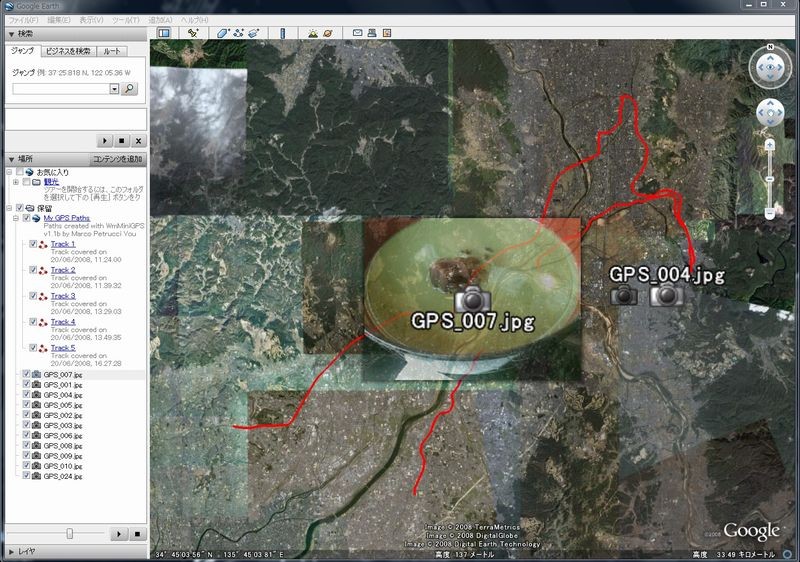Click the magnifier search button
The height and width of the screenshot is (562, 800).
pyautogui.click(x=130, y=89)
